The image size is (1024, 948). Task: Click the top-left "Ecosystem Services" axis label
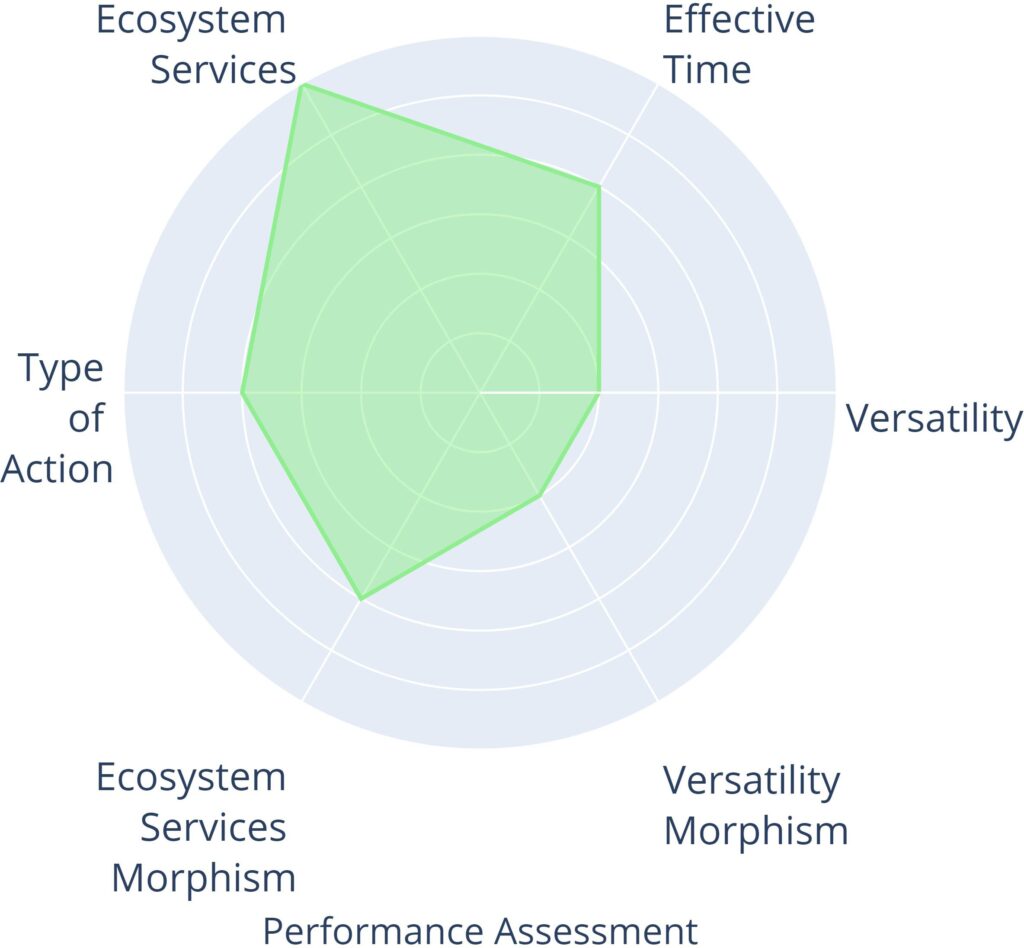[196, 45]
